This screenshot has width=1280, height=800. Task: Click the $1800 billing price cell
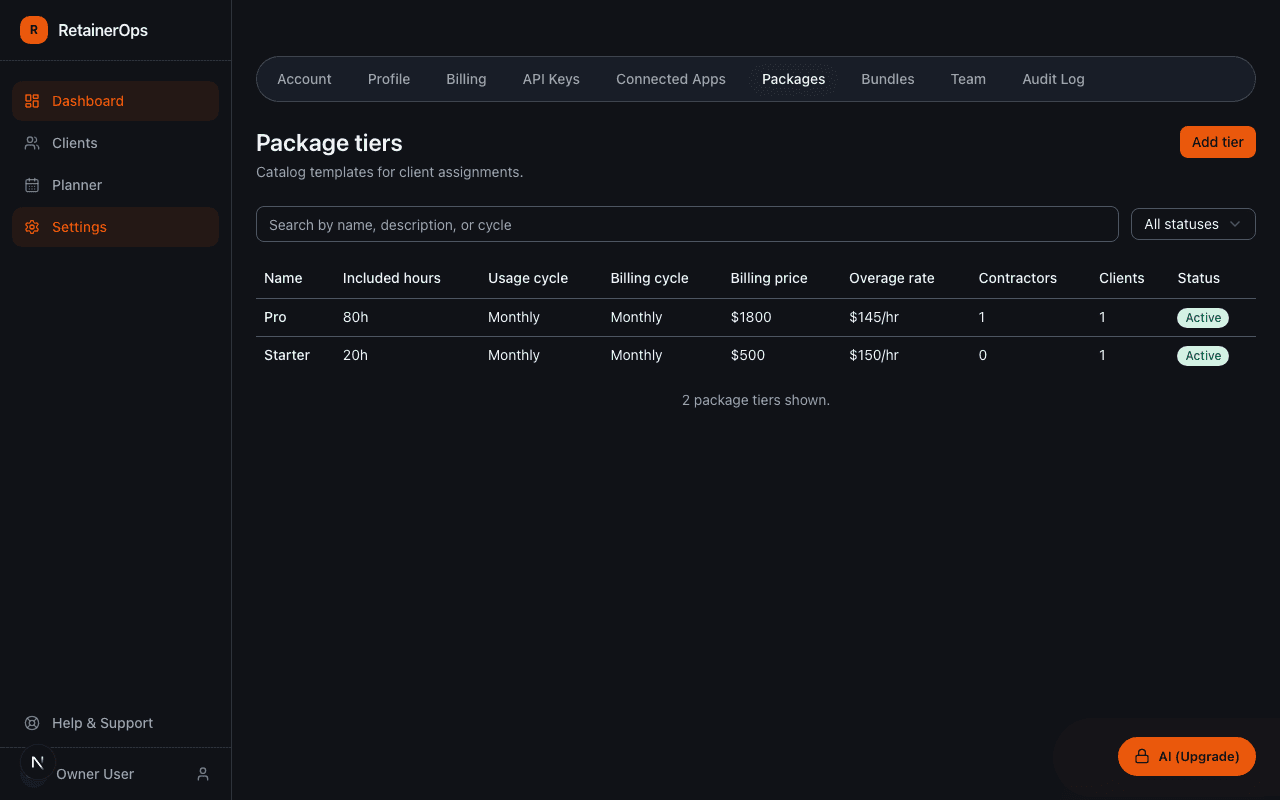(751, 317)
